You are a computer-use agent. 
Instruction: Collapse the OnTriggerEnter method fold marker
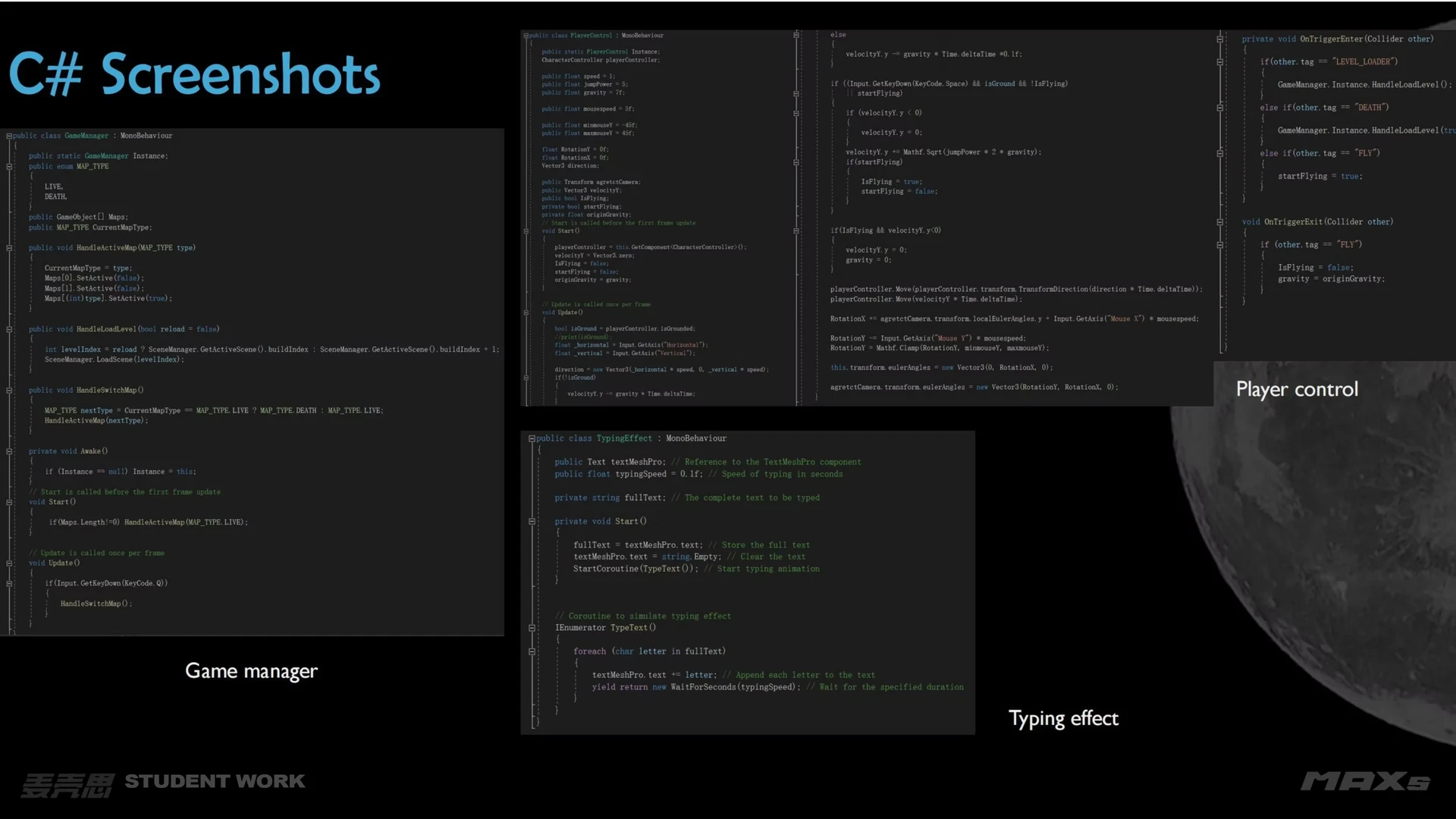[x=1220, y=39]
